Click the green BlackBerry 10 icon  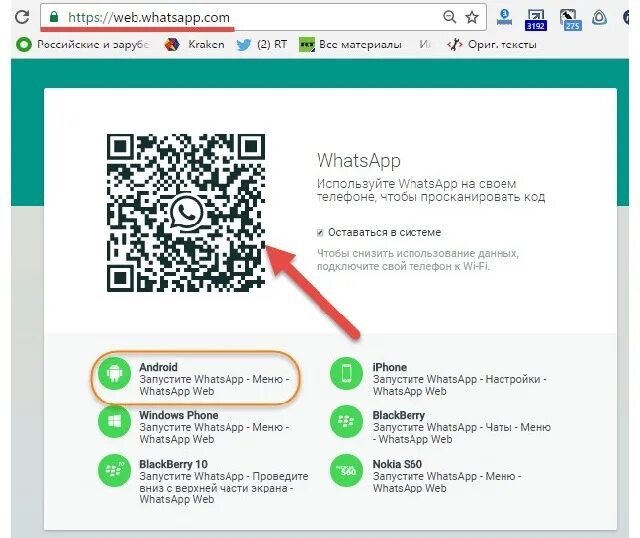(x=115, y=470)
